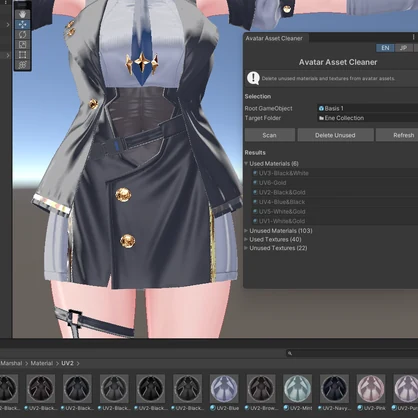Click the Target Folder label
The width and height of the screenshot is (418, 418).
(x=263, y=118)
